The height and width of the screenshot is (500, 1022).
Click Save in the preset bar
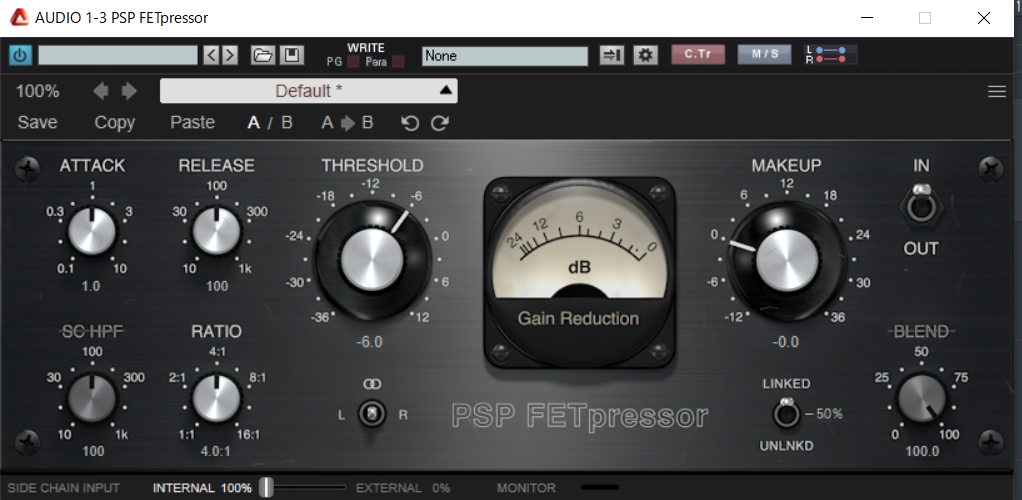click(x=37, y=123)
